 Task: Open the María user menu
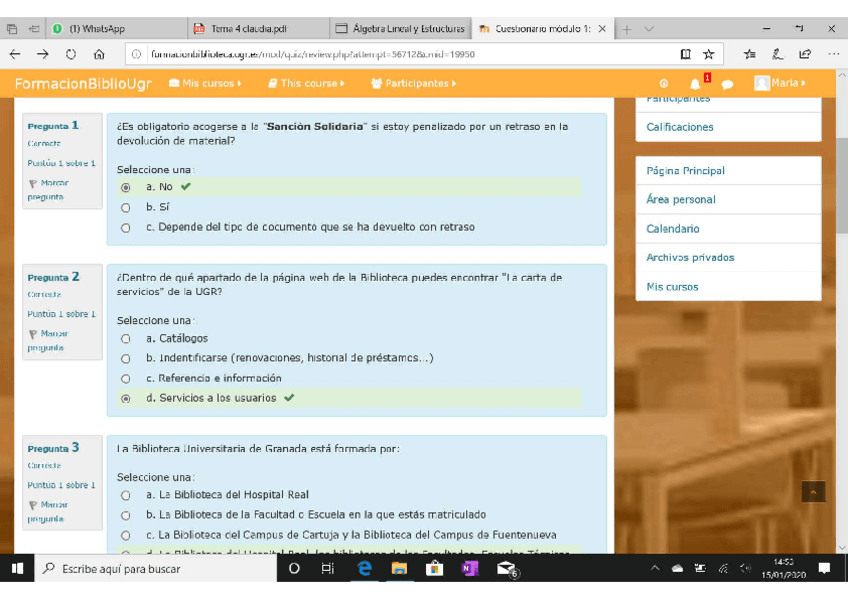pyautogui.click(x=780, y=83)
